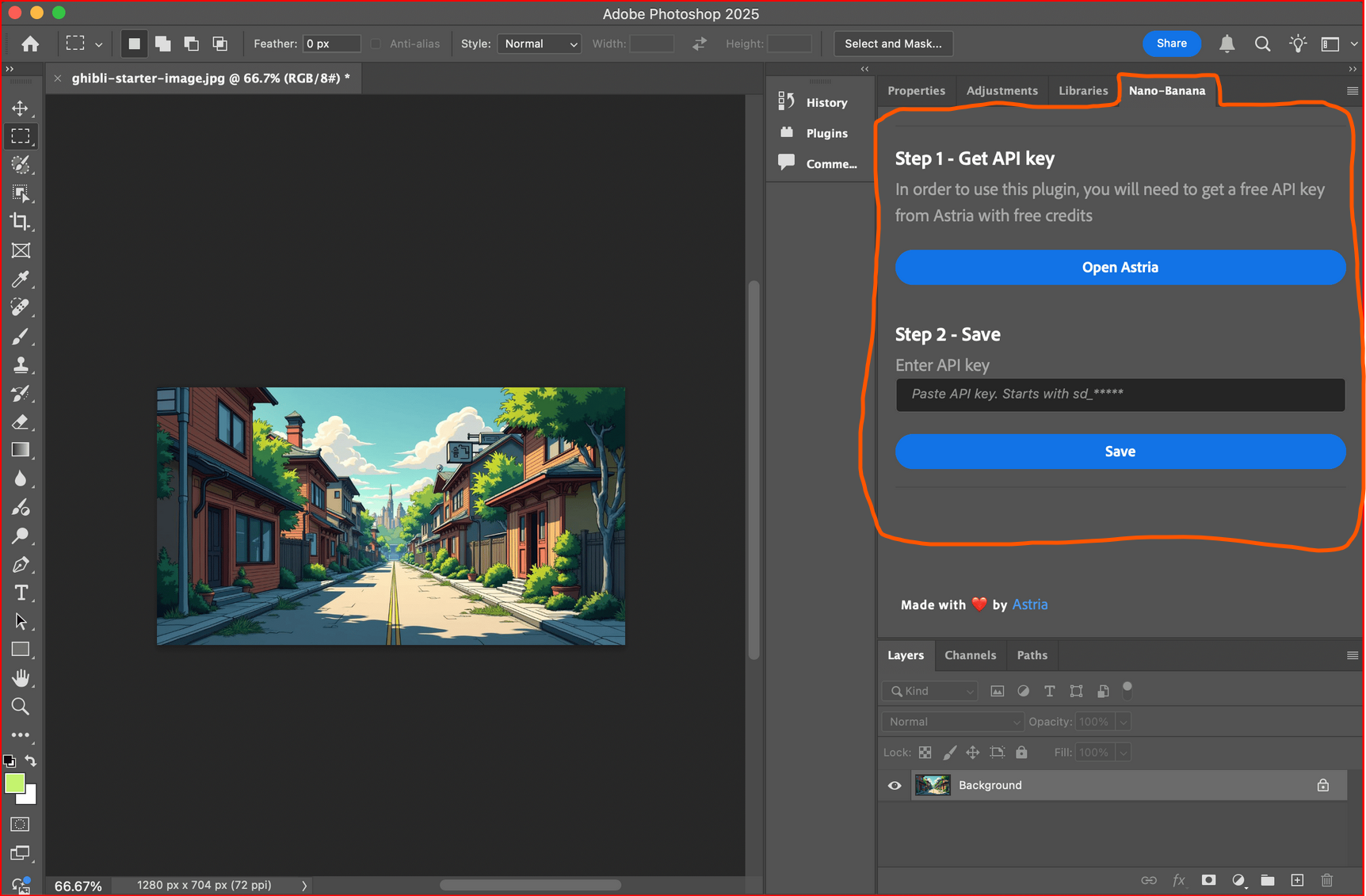Expand the Opacity slider arrow
The image size is (1366, 896).
coord(1123,722)
